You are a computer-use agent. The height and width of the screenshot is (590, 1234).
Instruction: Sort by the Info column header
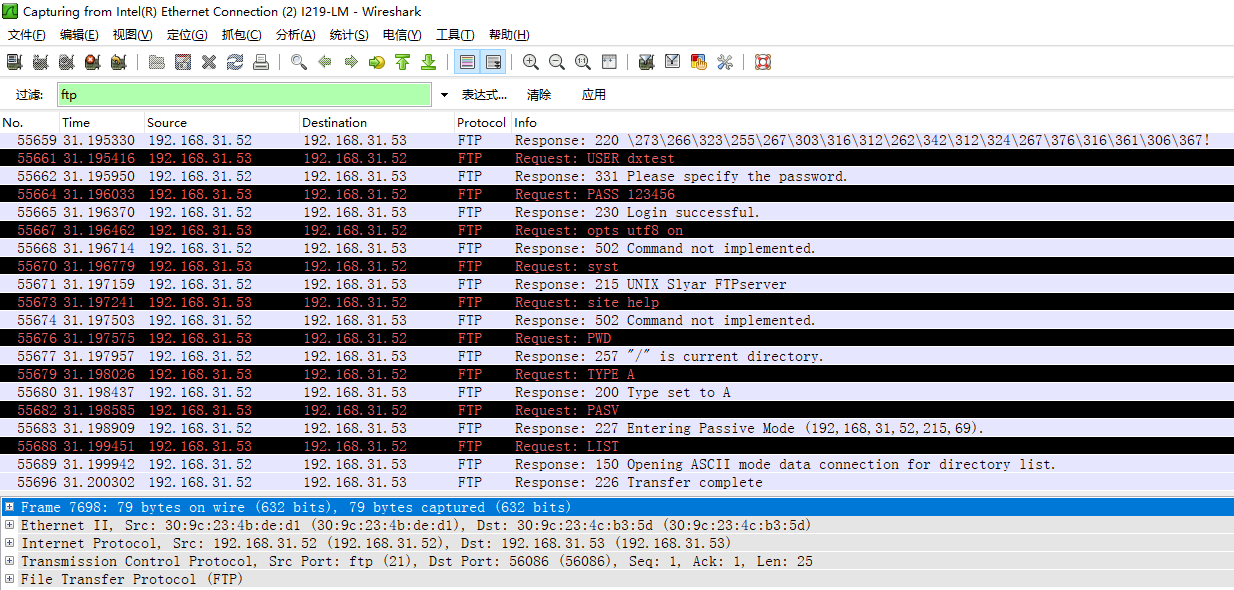pyautogui.click(x=871, y=122)
